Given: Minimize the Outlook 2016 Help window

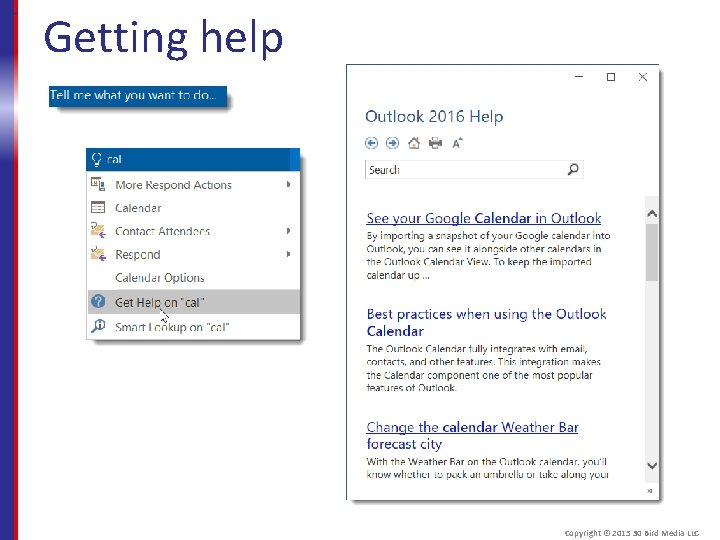Looking at the screenshot, I should point(579,77).
